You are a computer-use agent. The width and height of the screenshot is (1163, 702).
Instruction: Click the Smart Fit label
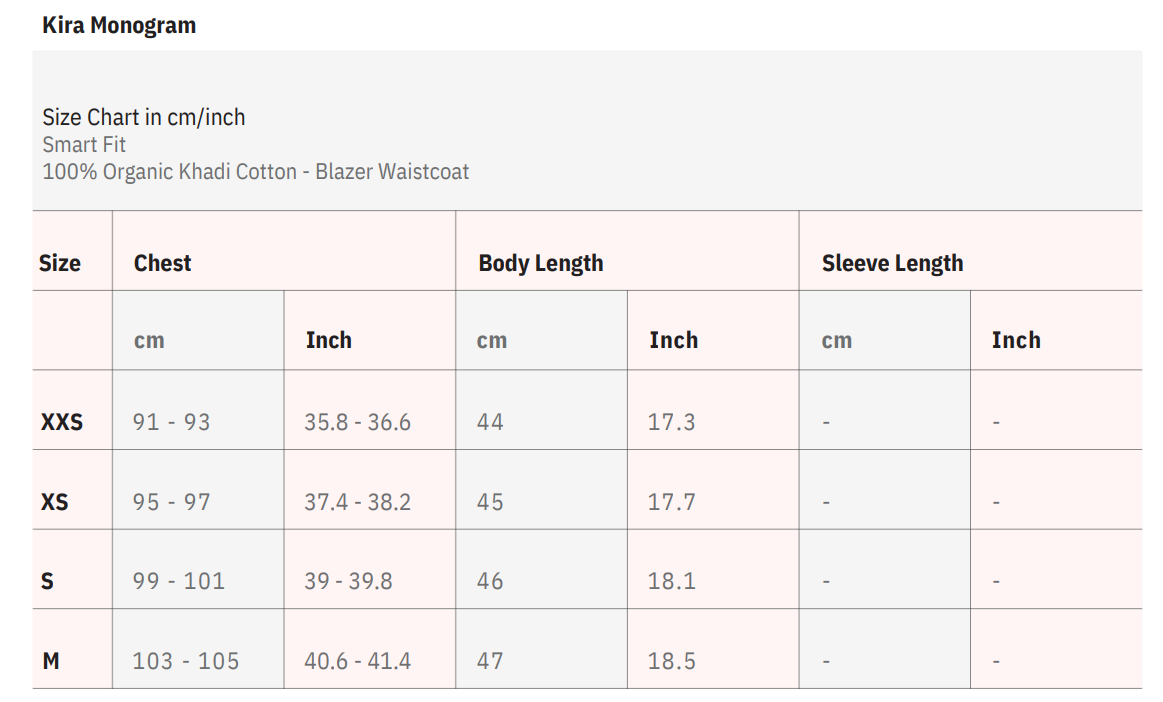tap(84, 145)
